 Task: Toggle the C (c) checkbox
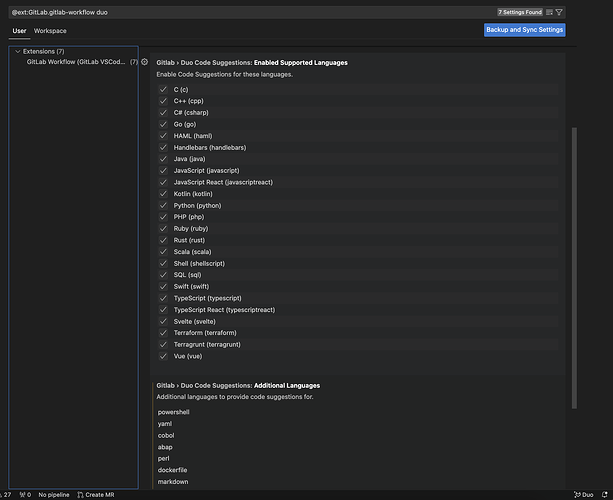tap(163, 90)
